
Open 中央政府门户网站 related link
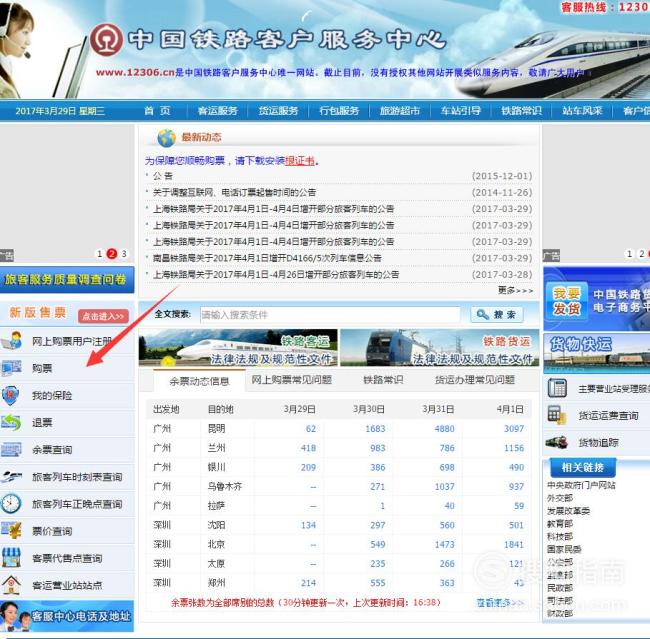coord(581,485)
